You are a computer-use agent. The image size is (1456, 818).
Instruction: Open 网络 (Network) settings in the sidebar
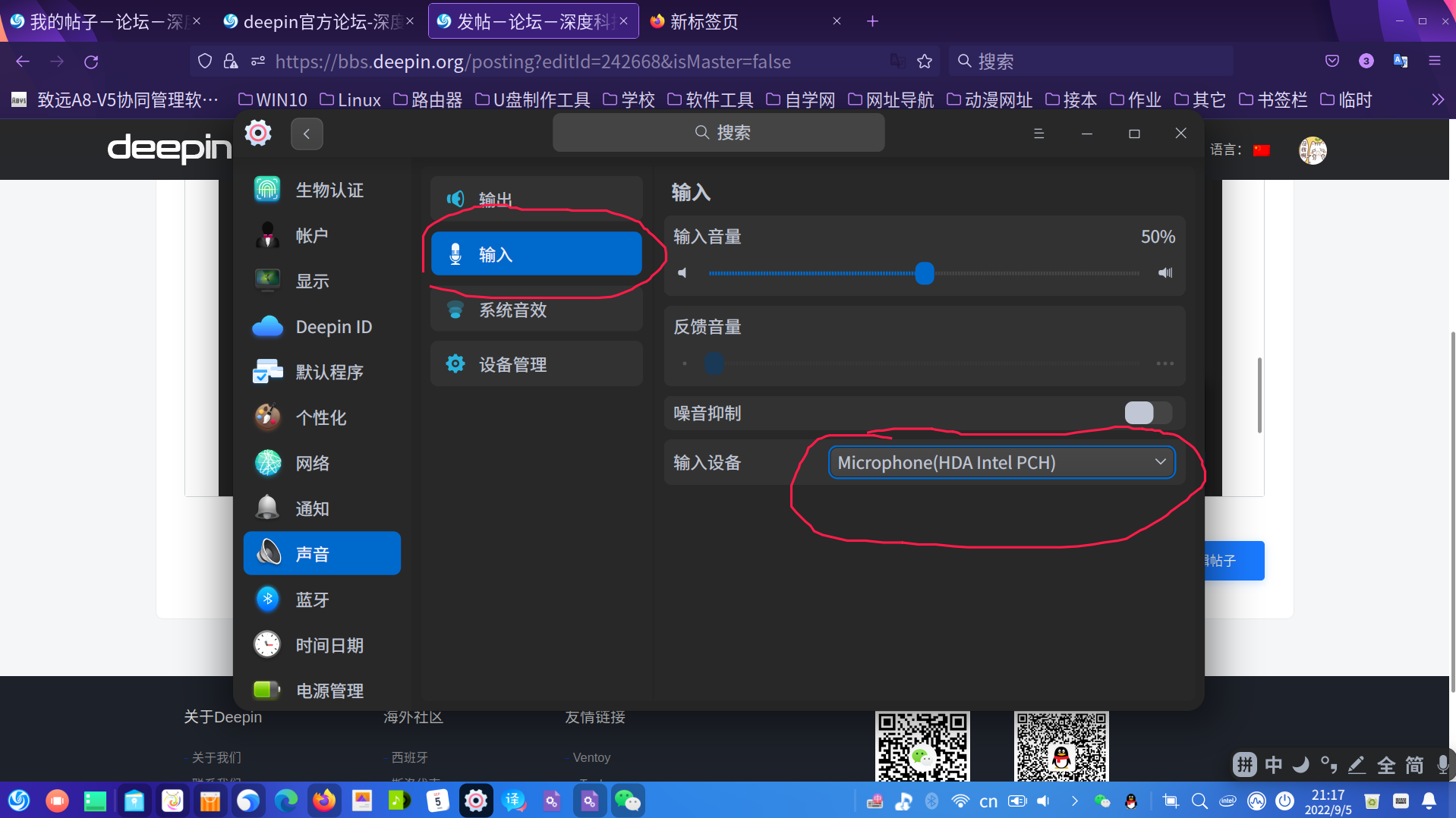312,463
